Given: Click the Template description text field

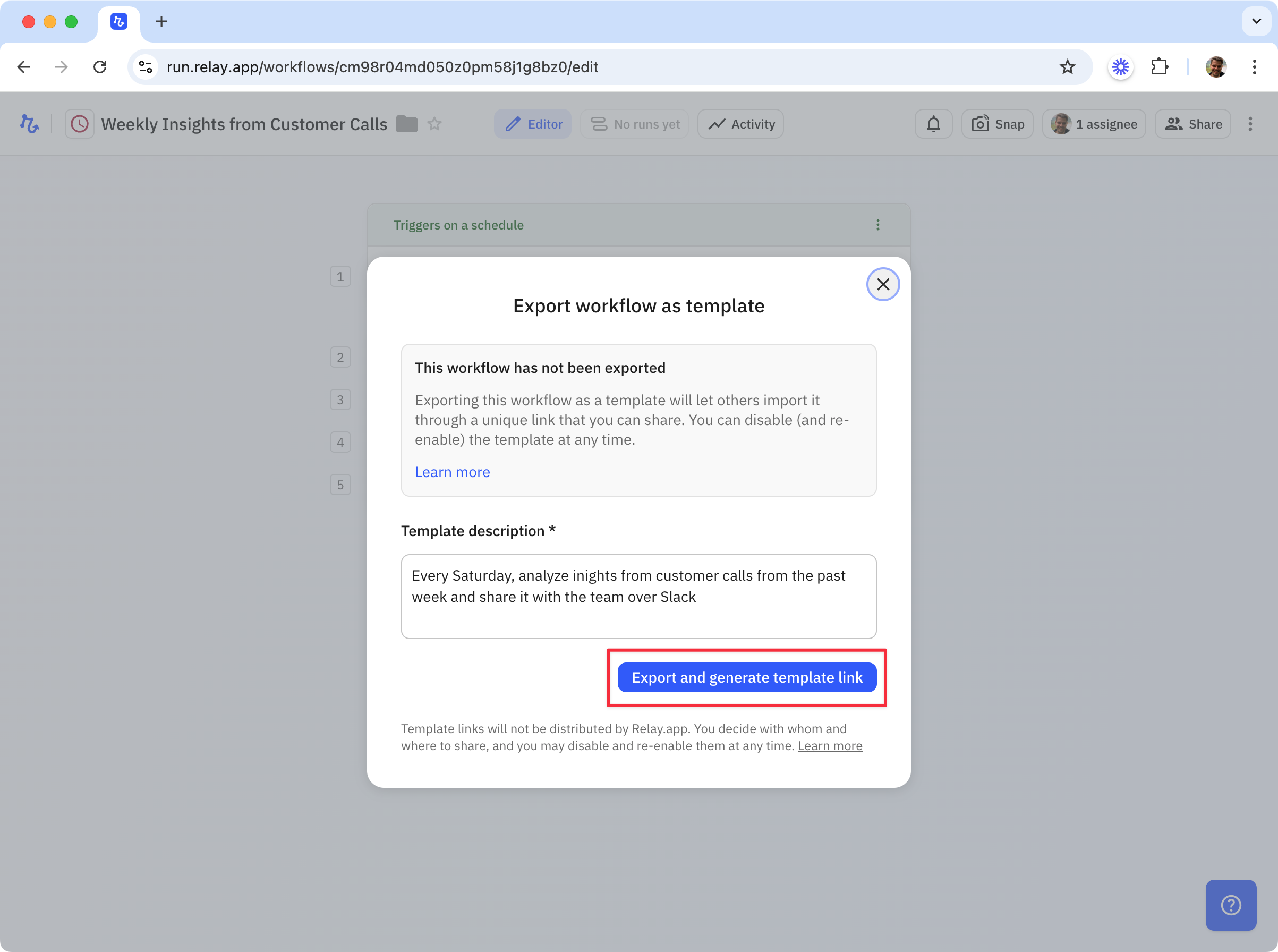Looking at the screenshot, I should (638, 597).
